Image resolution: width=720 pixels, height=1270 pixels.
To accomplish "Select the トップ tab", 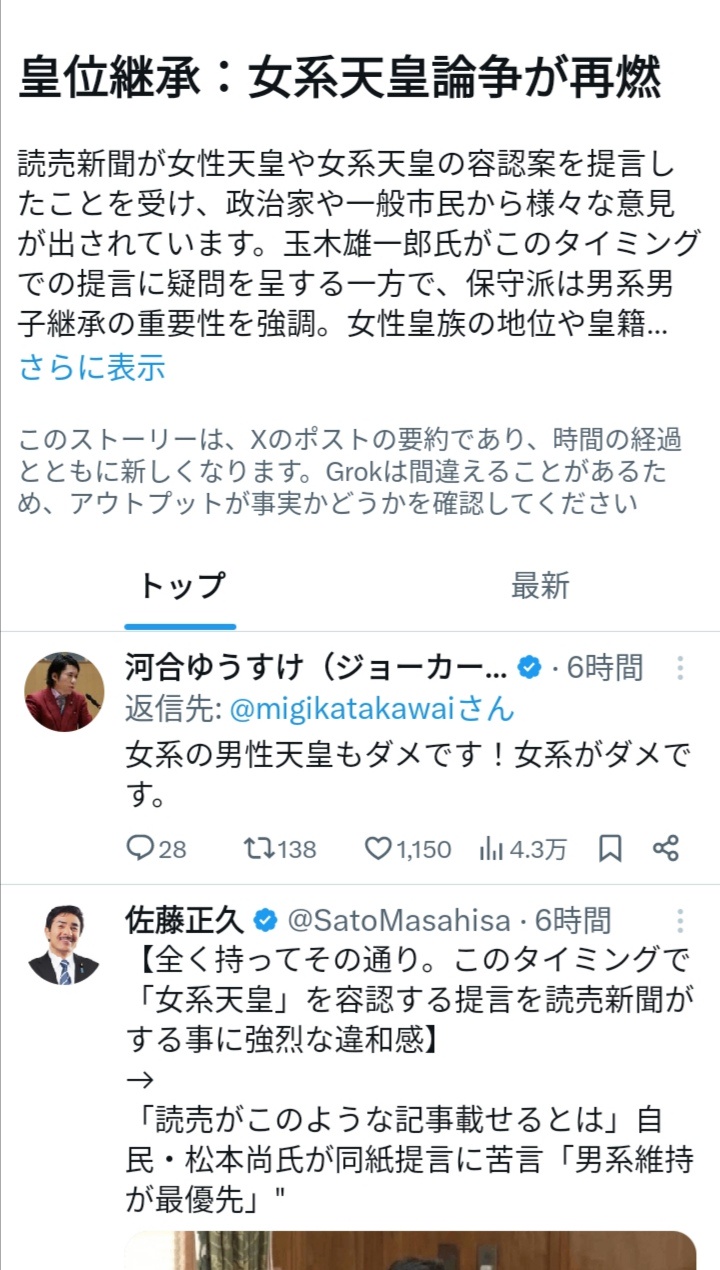I will (181, 587).
